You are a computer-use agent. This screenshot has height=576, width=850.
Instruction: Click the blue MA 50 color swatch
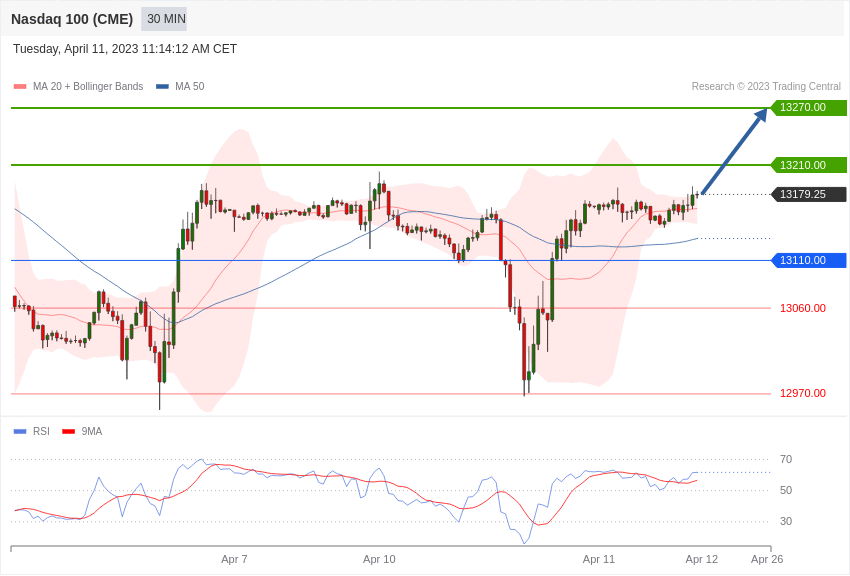click(x=162, y=86)
